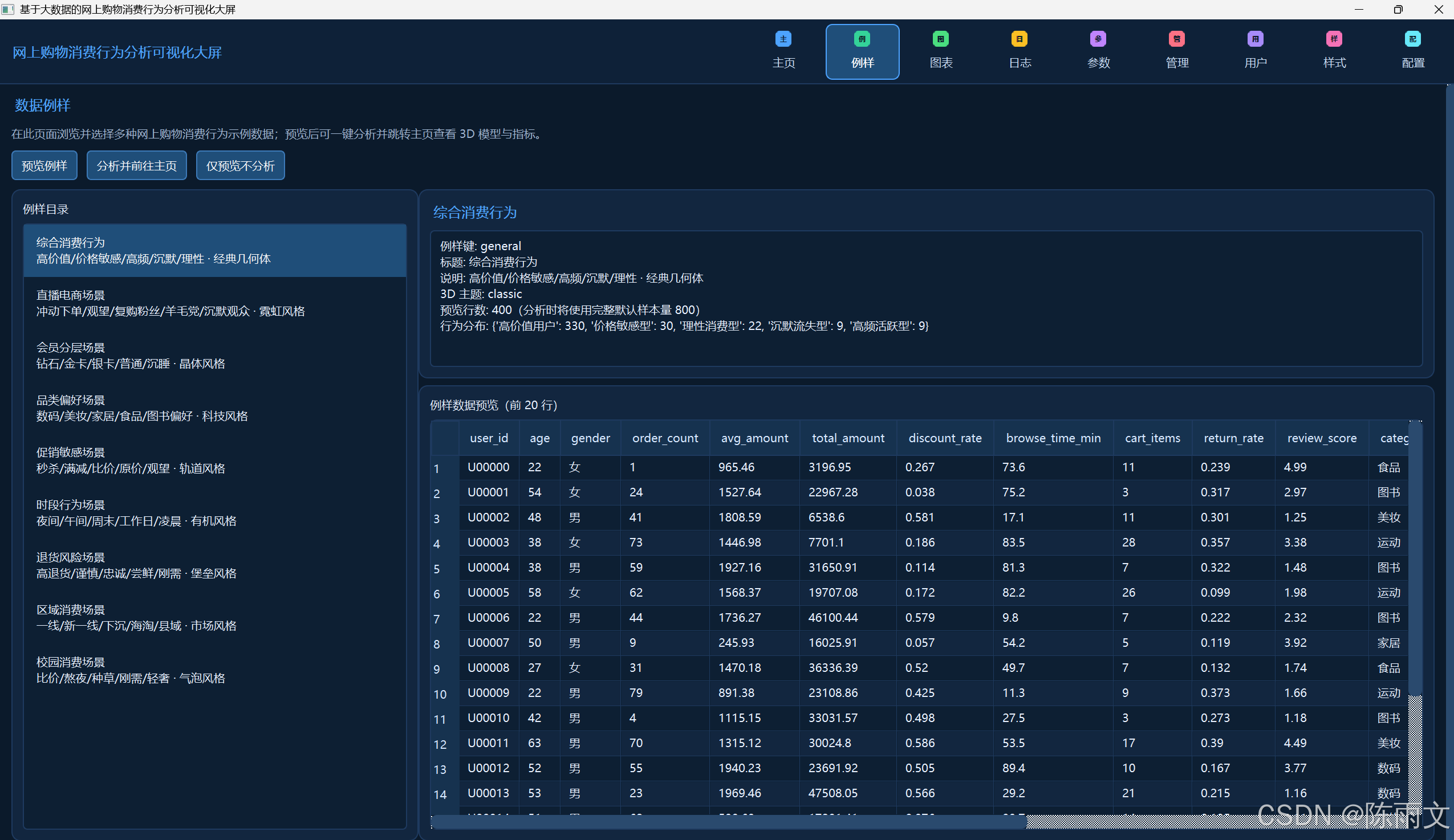This screenshot has width=1454, height=840.
Task: Click the purple 参数 nav icon
Action: 1098,39
